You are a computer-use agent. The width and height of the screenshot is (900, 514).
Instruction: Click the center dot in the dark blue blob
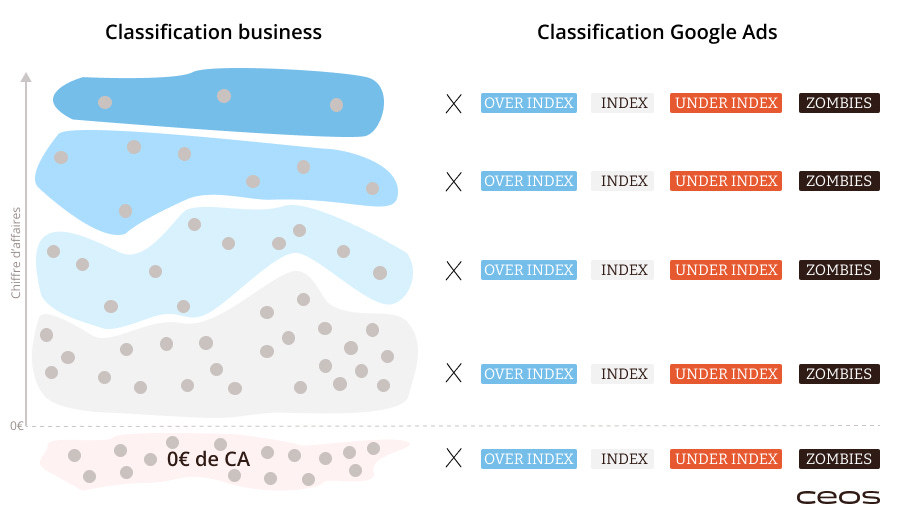[224, 96]
